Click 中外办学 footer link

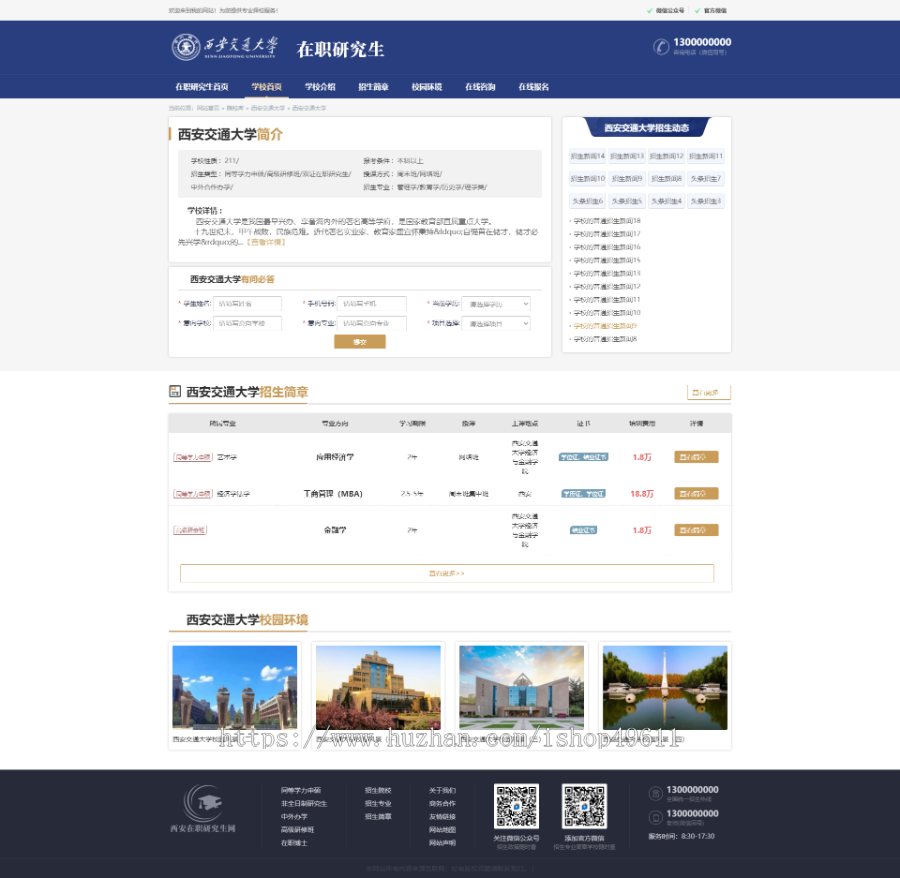click(x=294, y=817)
